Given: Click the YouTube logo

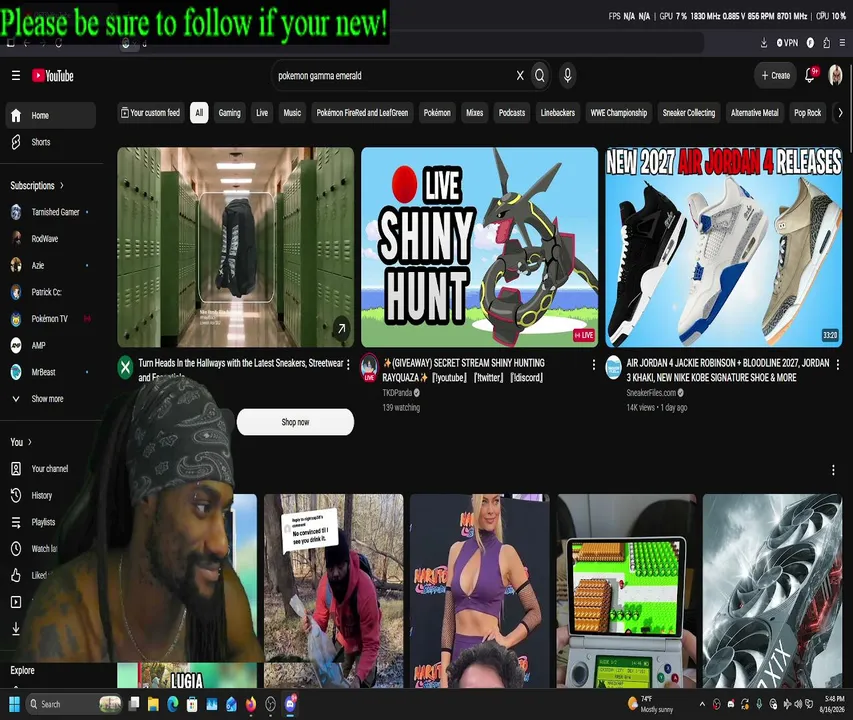Looking at the screenshot, I should tap(53, 76).
